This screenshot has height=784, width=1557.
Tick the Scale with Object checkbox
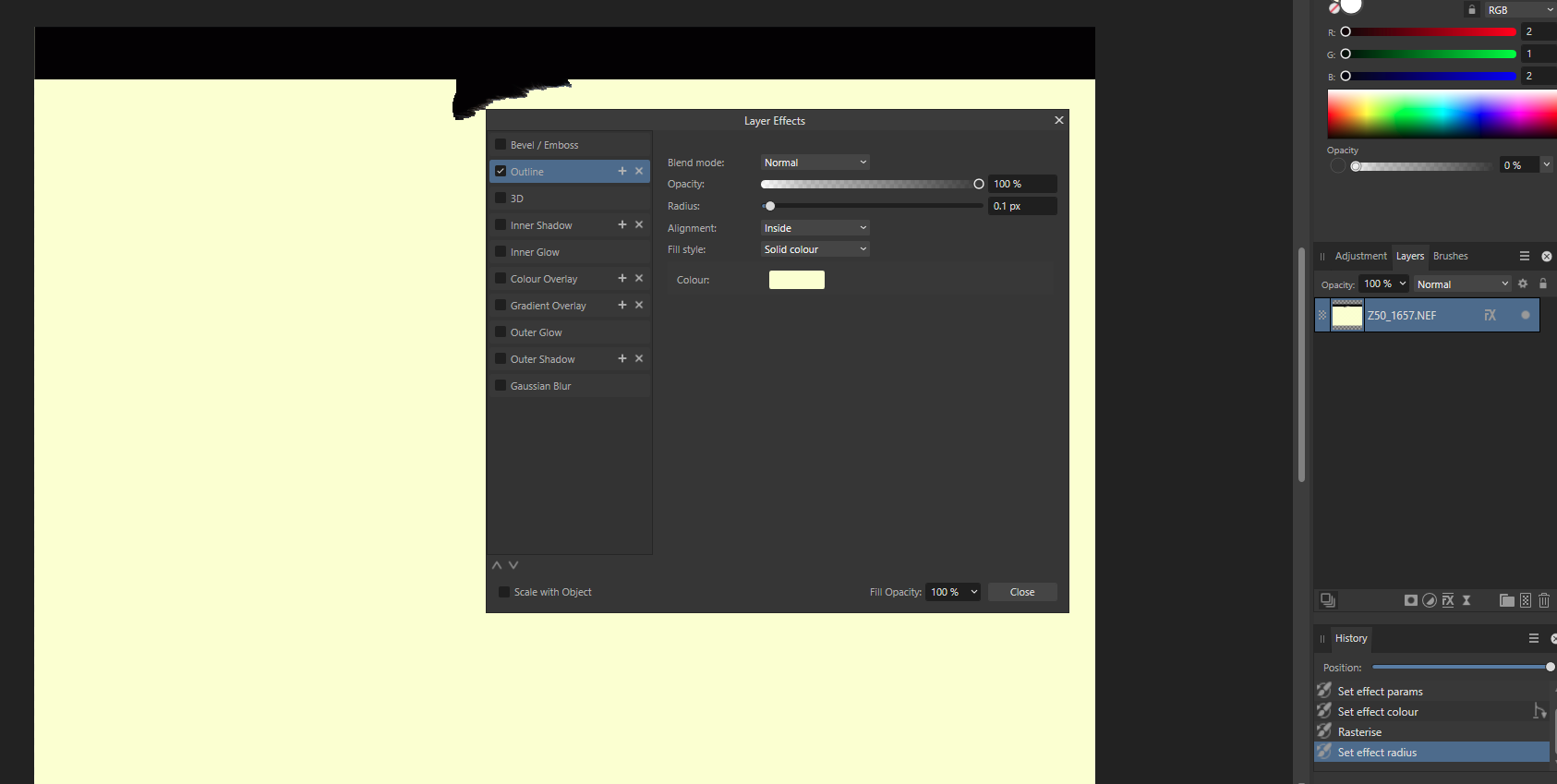point(504,592)
